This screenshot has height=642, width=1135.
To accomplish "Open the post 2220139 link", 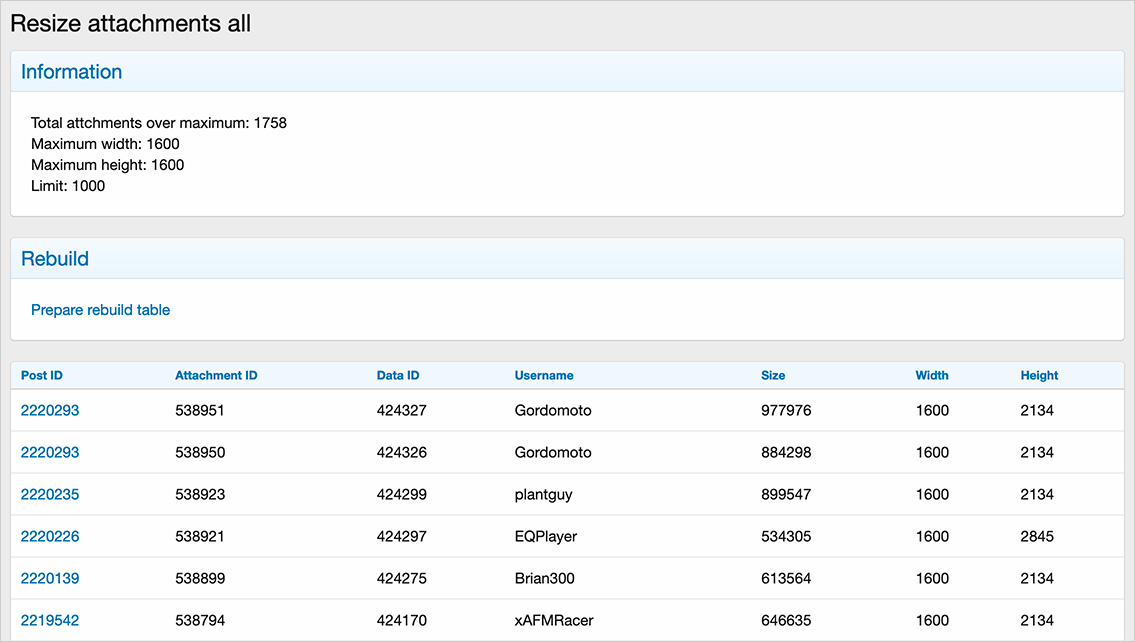I will pos(50,578).
